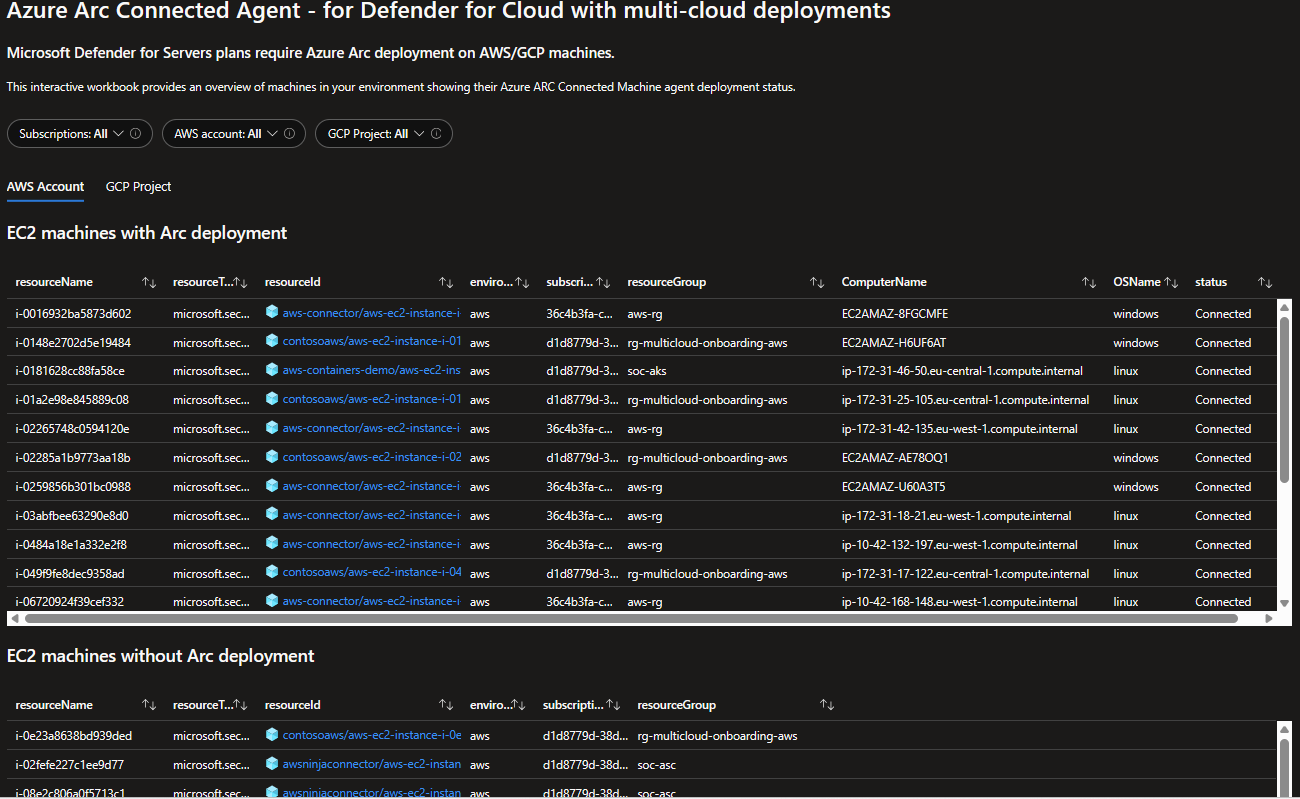Click the info icon on the GCP Project filter
Image resolution: width=1300 pixels, height=799 pixels.
click(434, 133)
